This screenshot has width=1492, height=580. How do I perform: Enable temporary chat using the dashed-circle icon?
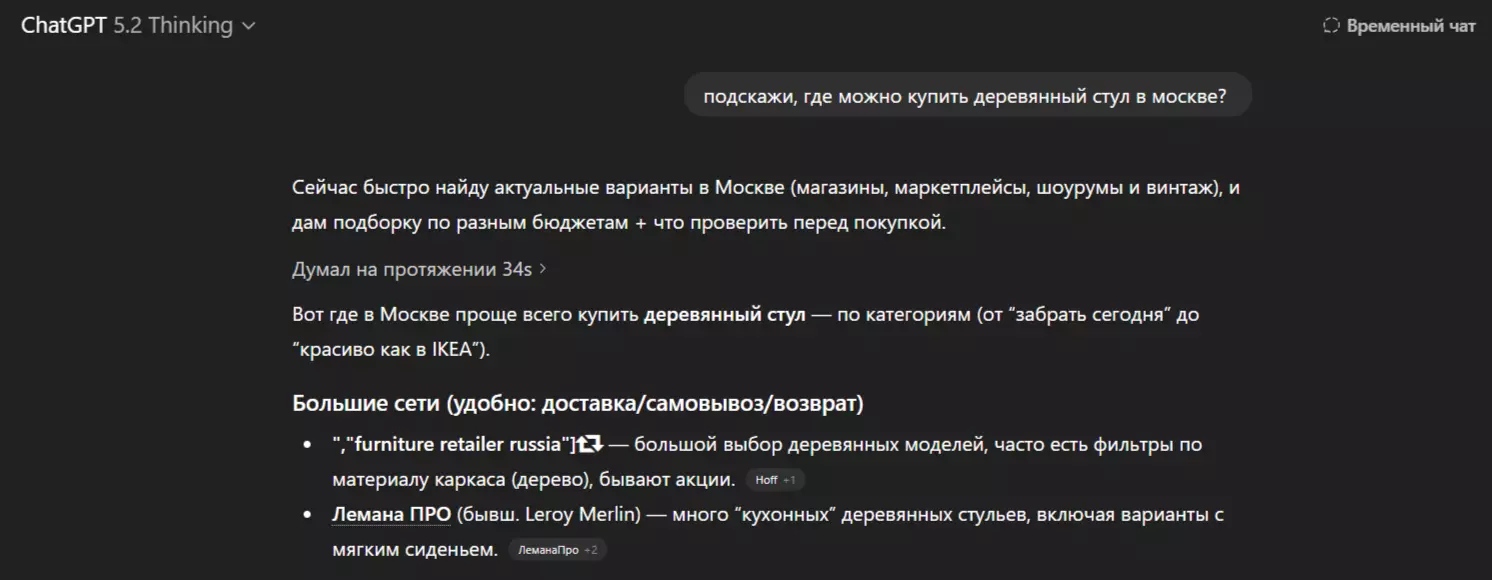coord(1330,25)
